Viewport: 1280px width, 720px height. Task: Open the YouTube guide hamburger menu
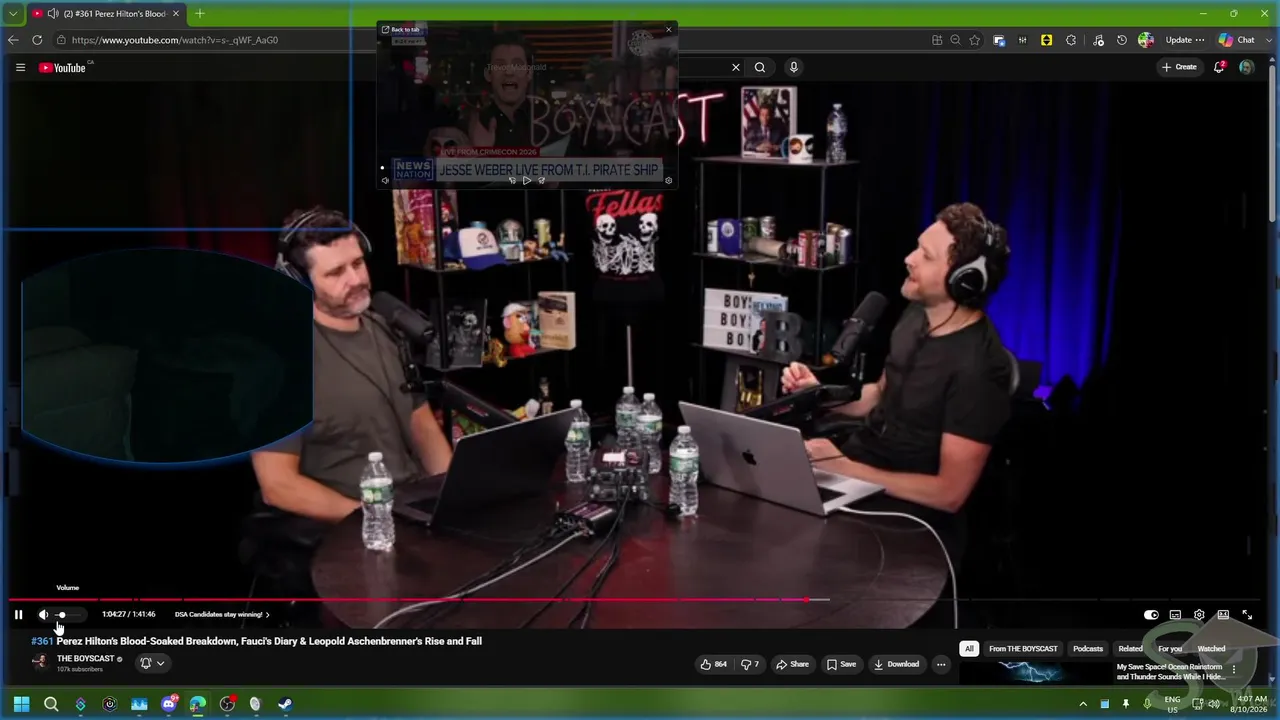[20, 67]
